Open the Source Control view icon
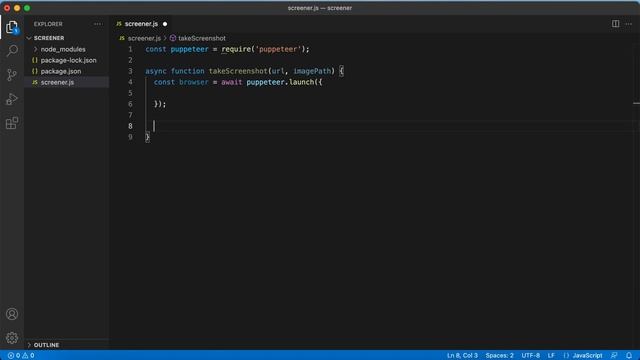 click(x=12, y=75)
